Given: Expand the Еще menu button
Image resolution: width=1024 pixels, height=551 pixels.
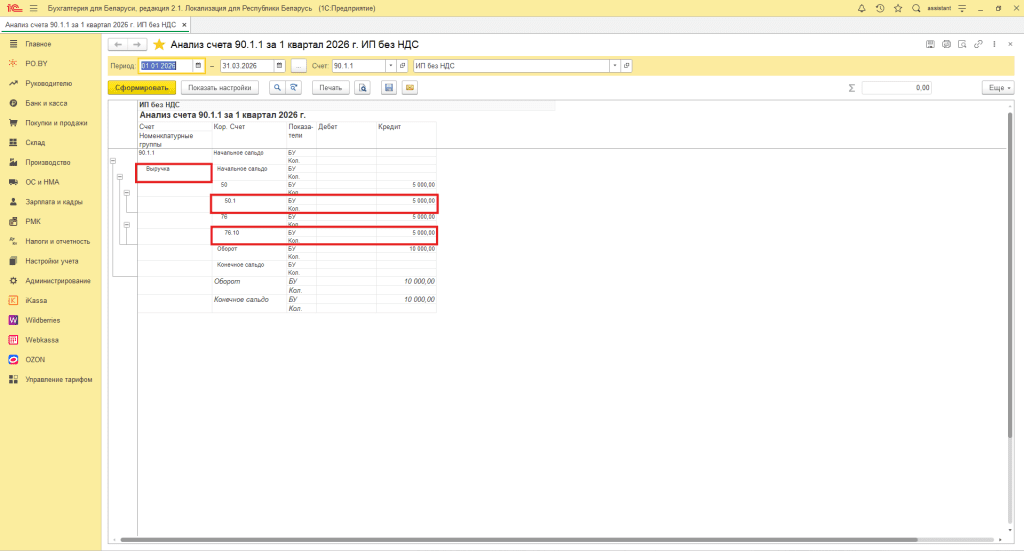Looking at the screenshot, I should (x=997, y=88).
